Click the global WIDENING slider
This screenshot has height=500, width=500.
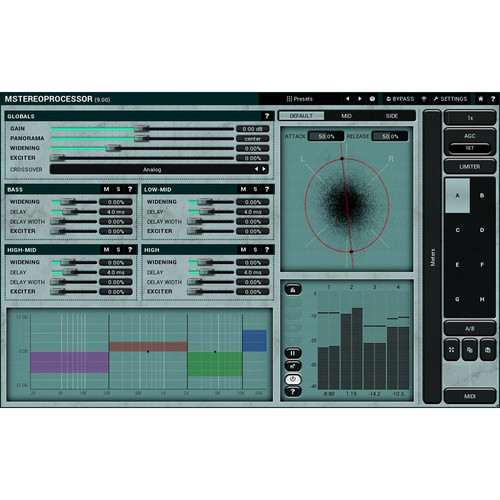click(x=142, y=148)
